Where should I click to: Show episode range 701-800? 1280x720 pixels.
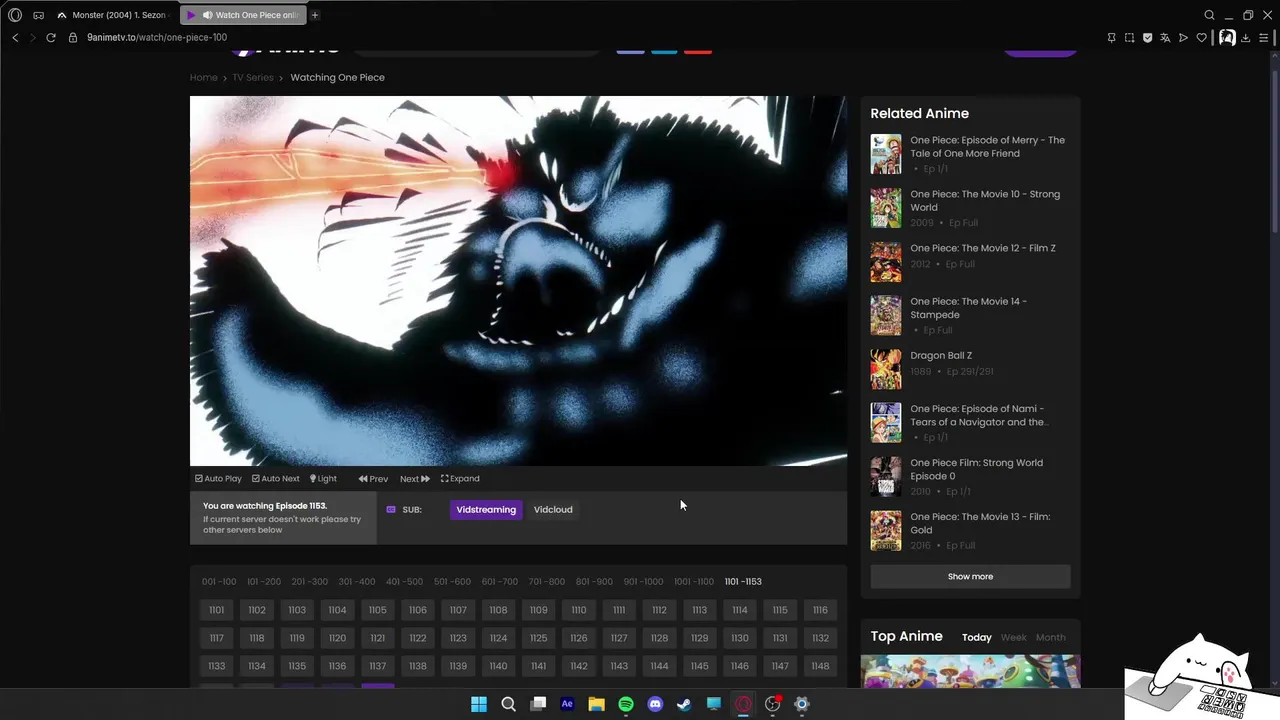point(547,581)
